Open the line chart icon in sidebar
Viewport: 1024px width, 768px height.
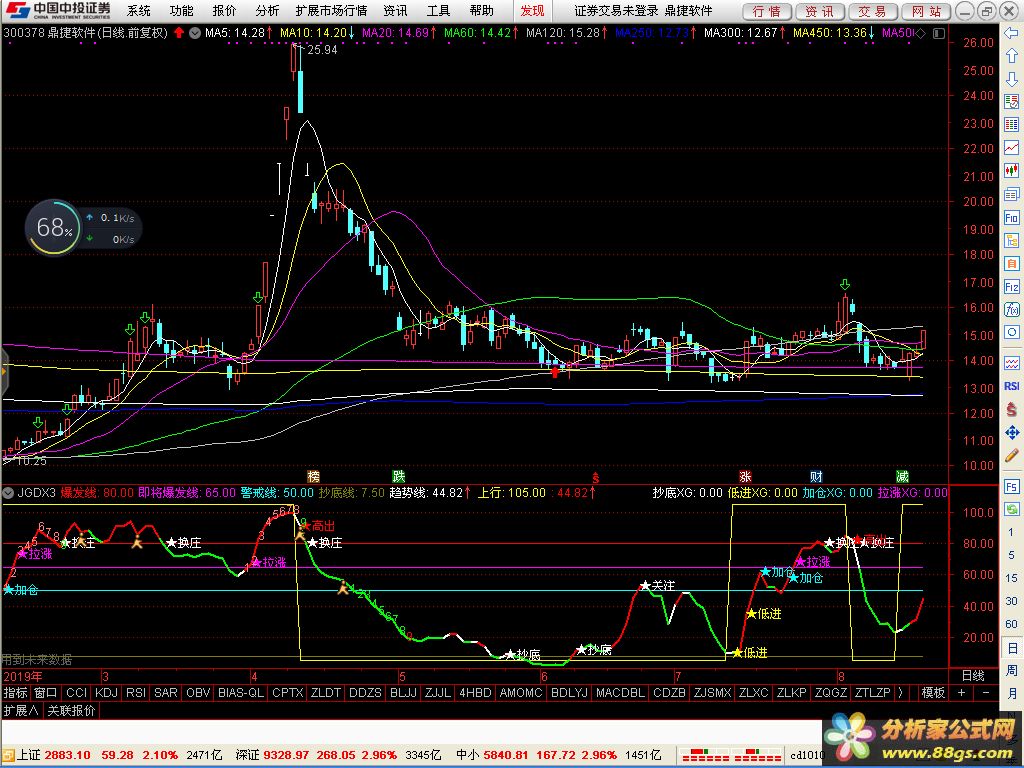[1011, 148]
